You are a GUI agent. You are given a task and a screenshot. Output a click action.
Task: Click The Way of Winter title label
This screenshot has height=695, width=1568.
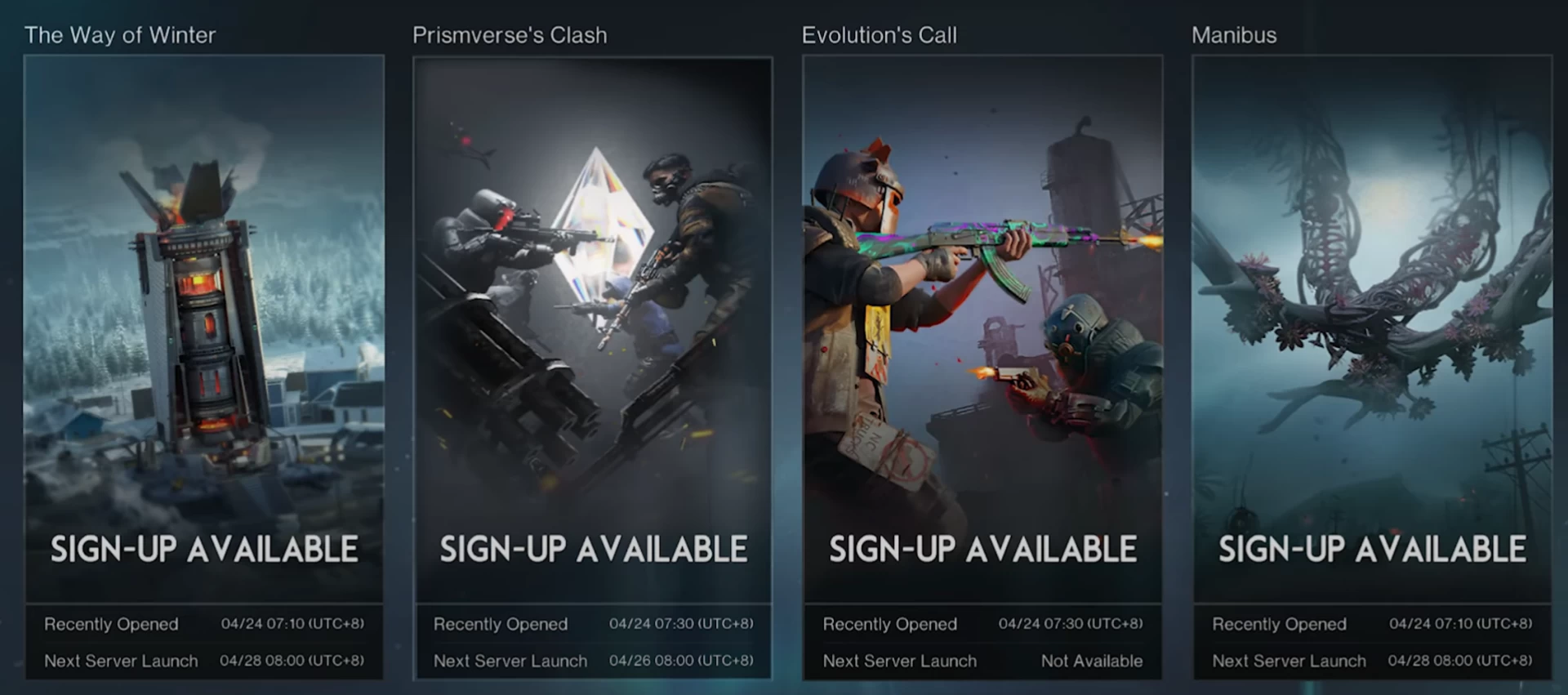coord(120,35)
